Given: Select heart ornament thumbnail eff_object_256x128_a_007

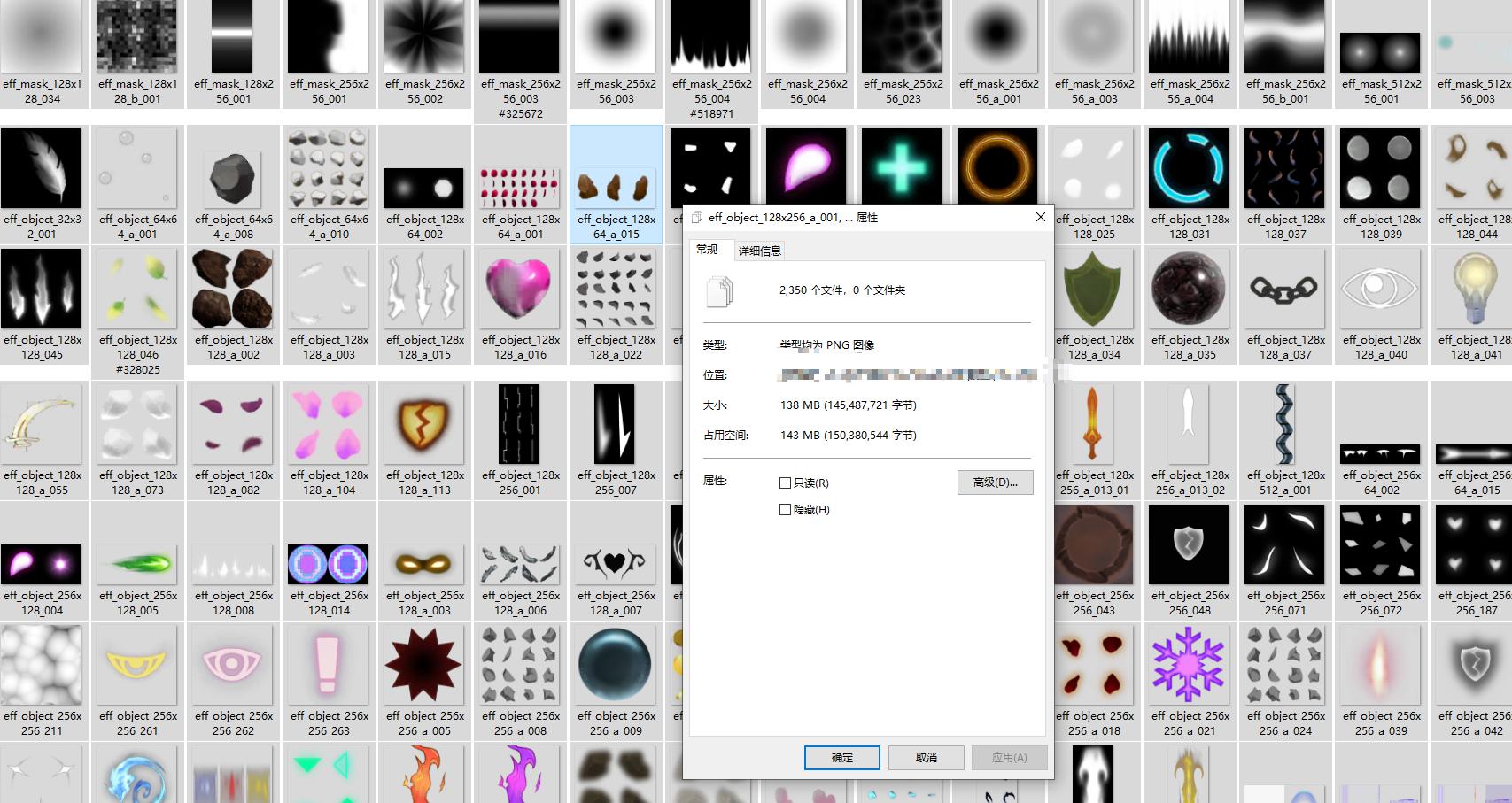Looking at the screenshot, I should (616, 564).
